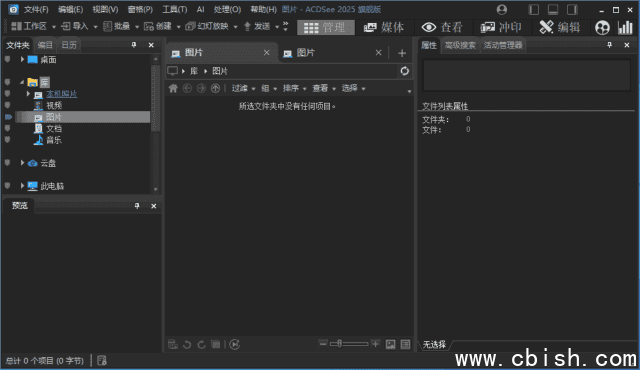640x370 pixels.
Task: Open the 冲印 (Develop) mode
Action: point(501,27)
